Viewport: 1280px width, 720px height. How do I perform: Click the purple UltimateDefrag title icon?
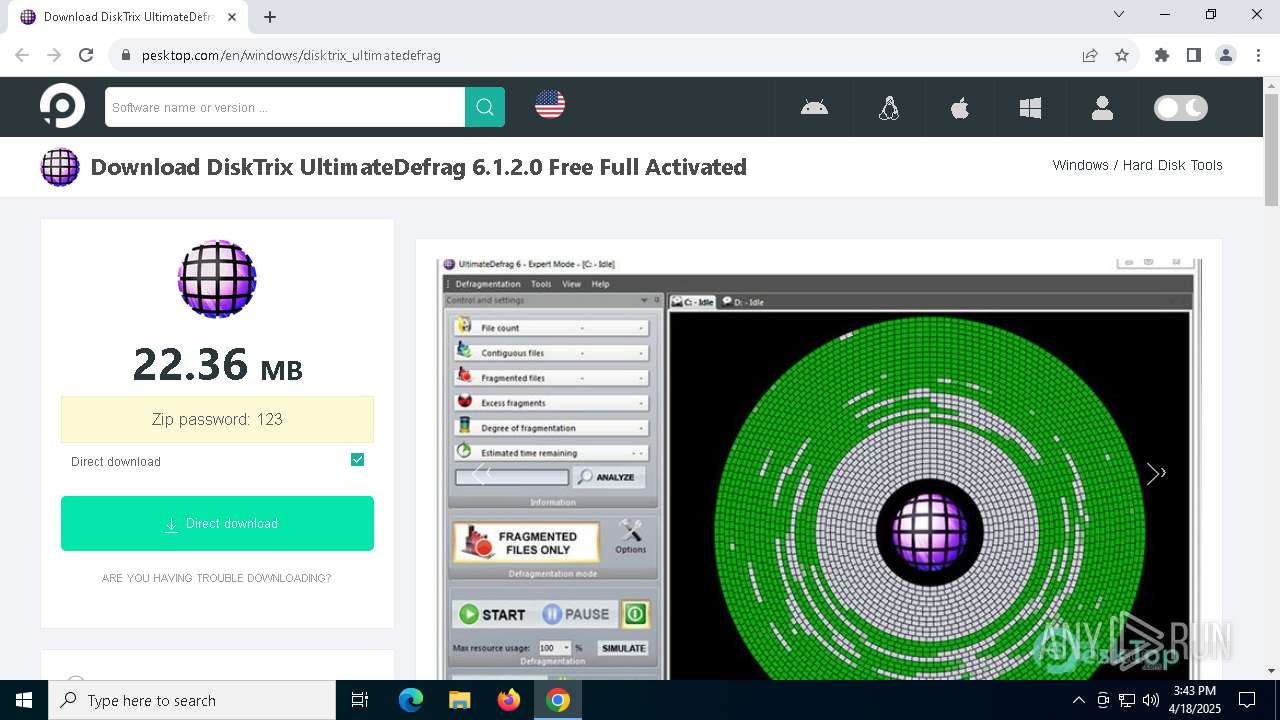tap(60, 167)
